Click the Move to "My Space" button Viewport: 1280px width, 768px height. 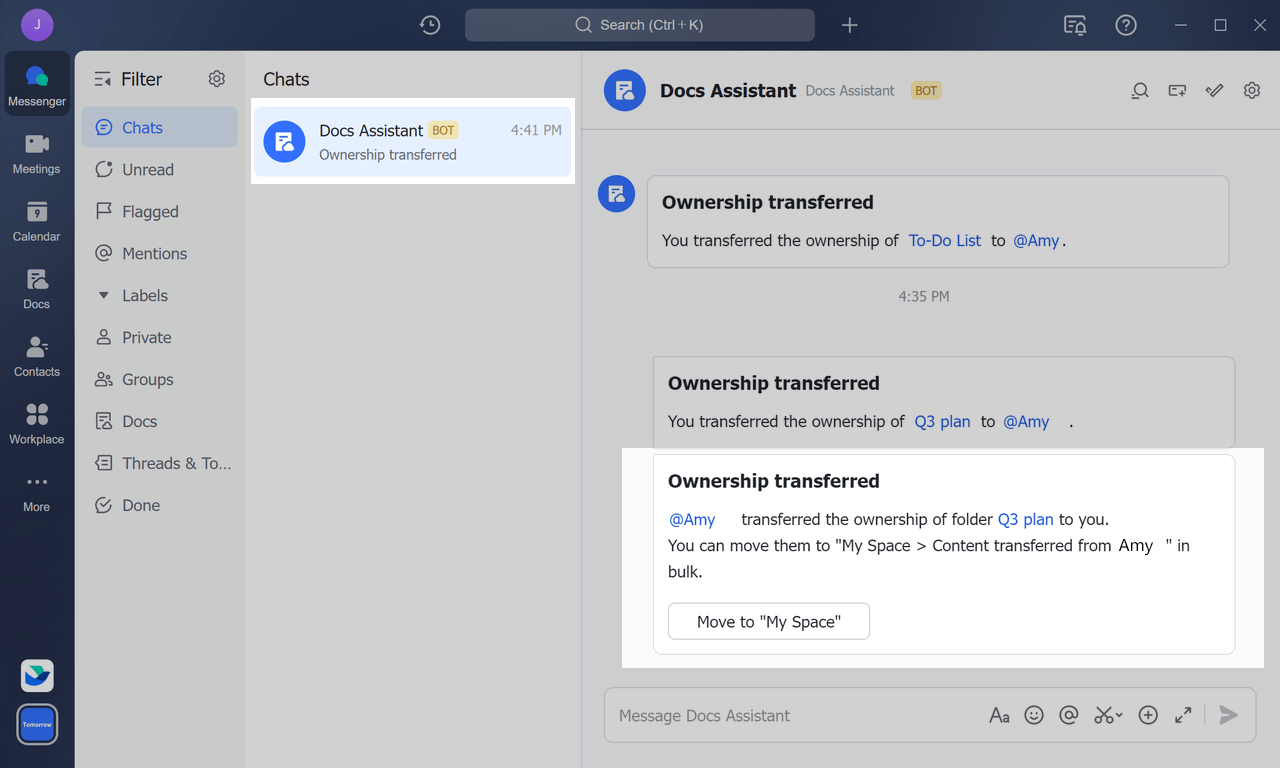click(x=768, y=622)
